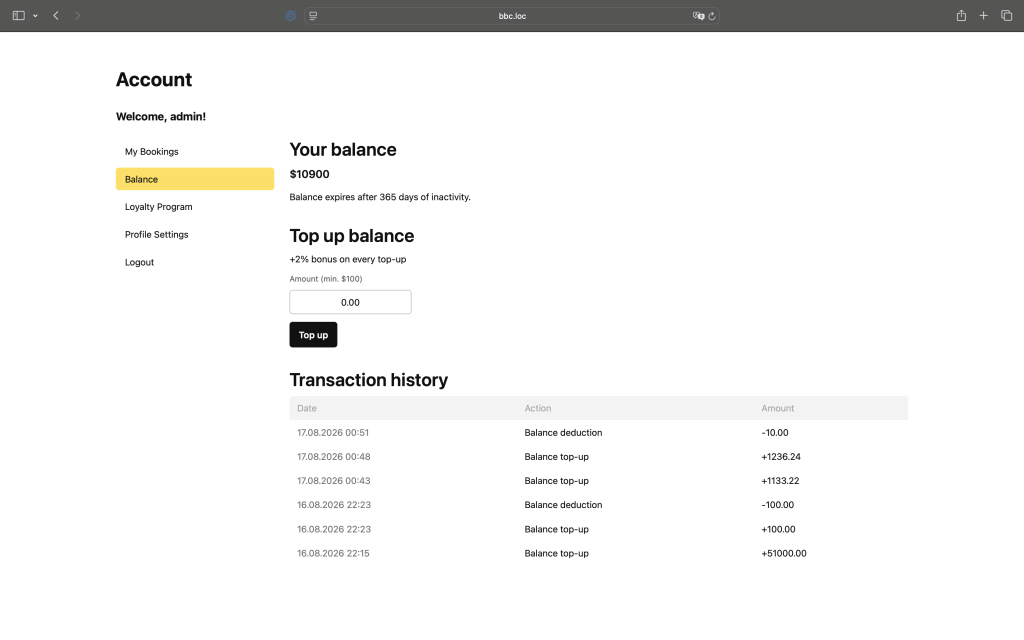Click the Top up button
Viewport: 1024px width, 640px height.
pyautogui.click(x=313, y=335)
